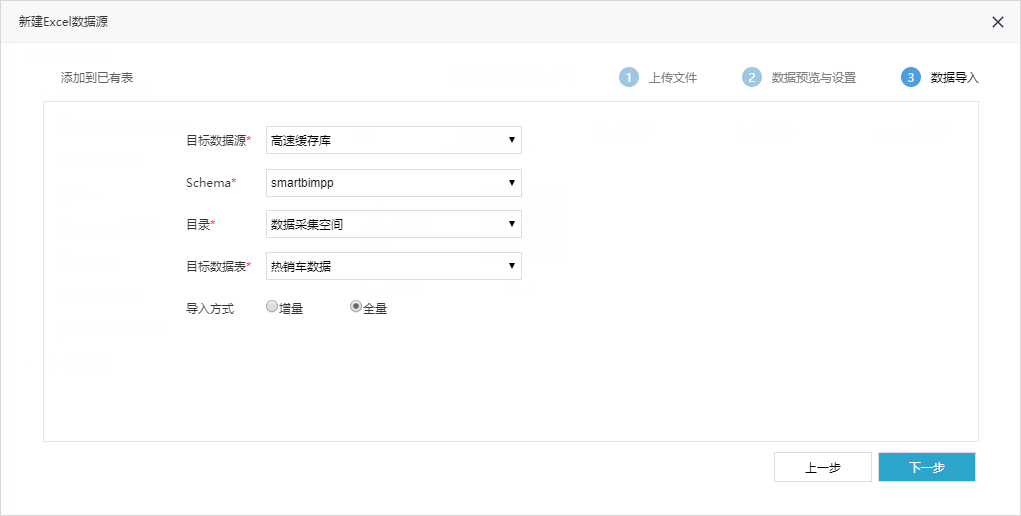Open the 目录 dropdown arrow
Screen dimensions: 1021x516
tap(512, 224)
